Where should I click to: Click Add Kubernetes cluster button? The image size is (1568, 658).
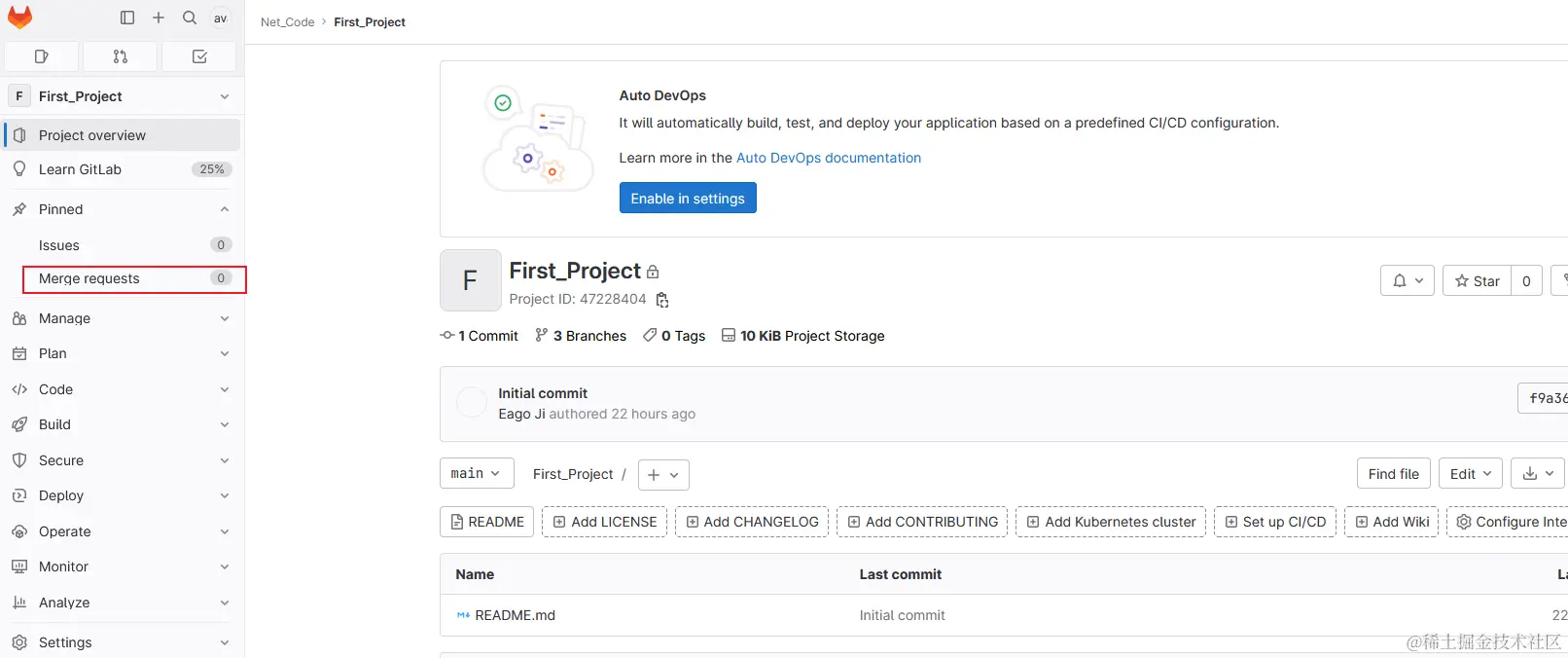(1111, 522)
